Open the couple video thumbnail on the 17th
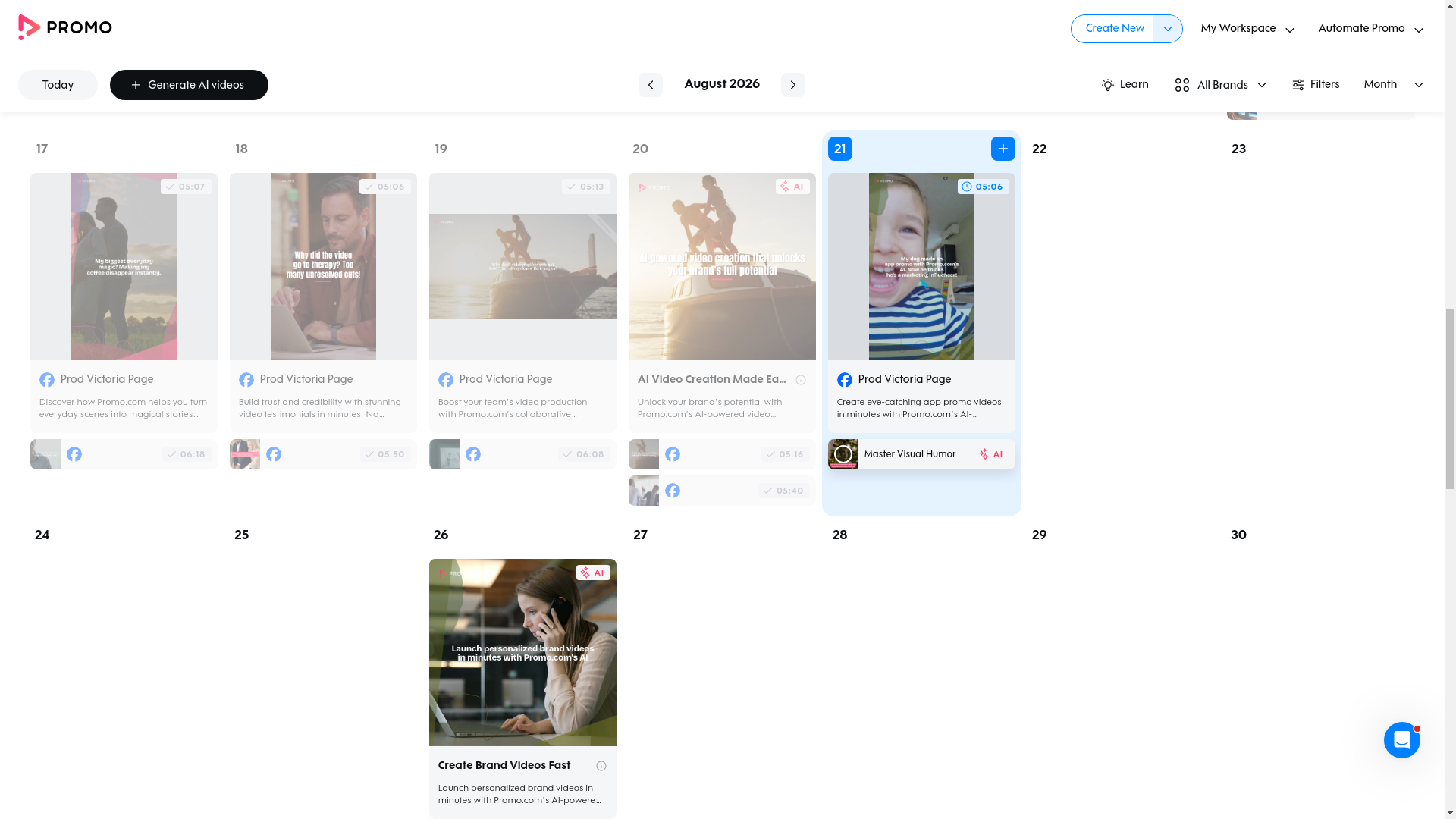The image size is (1456, 819). [124, 266]
